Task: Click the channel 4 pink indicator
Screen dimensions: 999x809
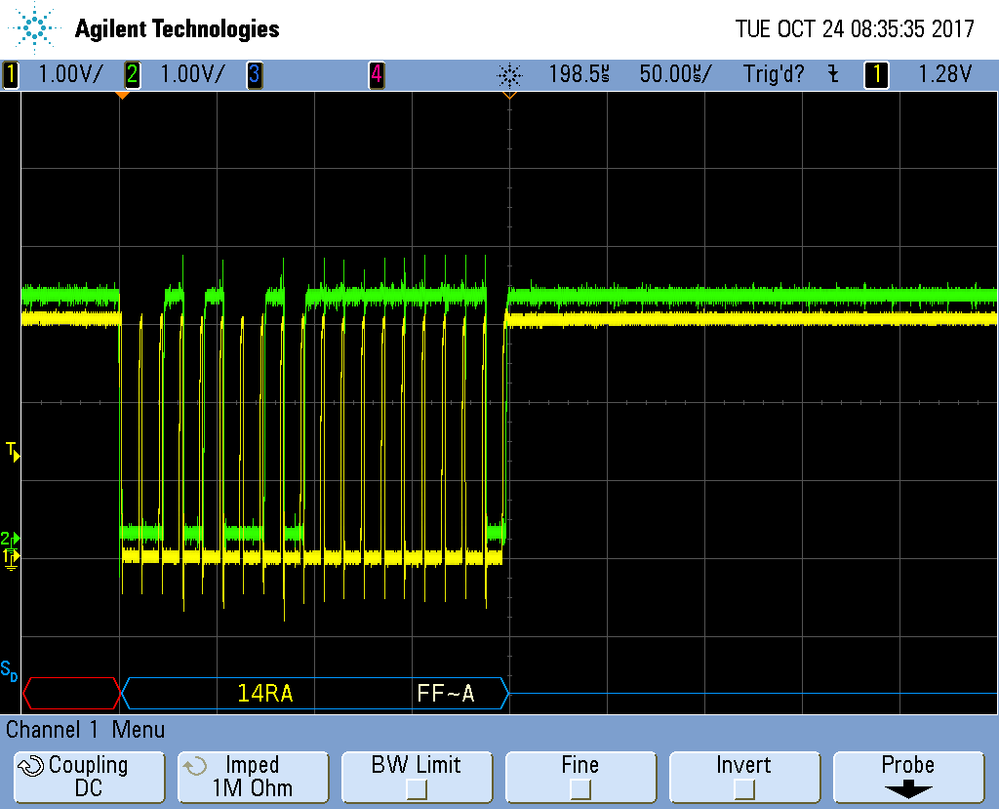Action: [x=377, y=75]
